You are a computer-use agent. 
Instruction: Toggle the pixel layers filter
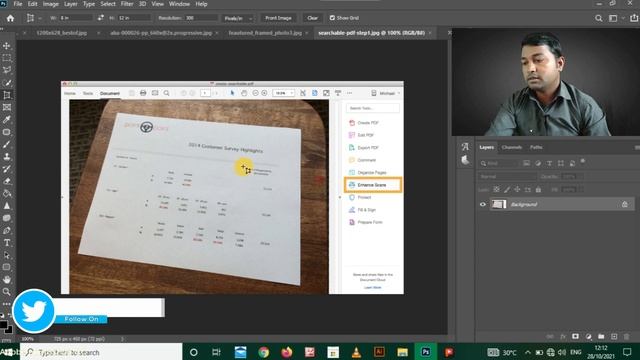(527, 163)
